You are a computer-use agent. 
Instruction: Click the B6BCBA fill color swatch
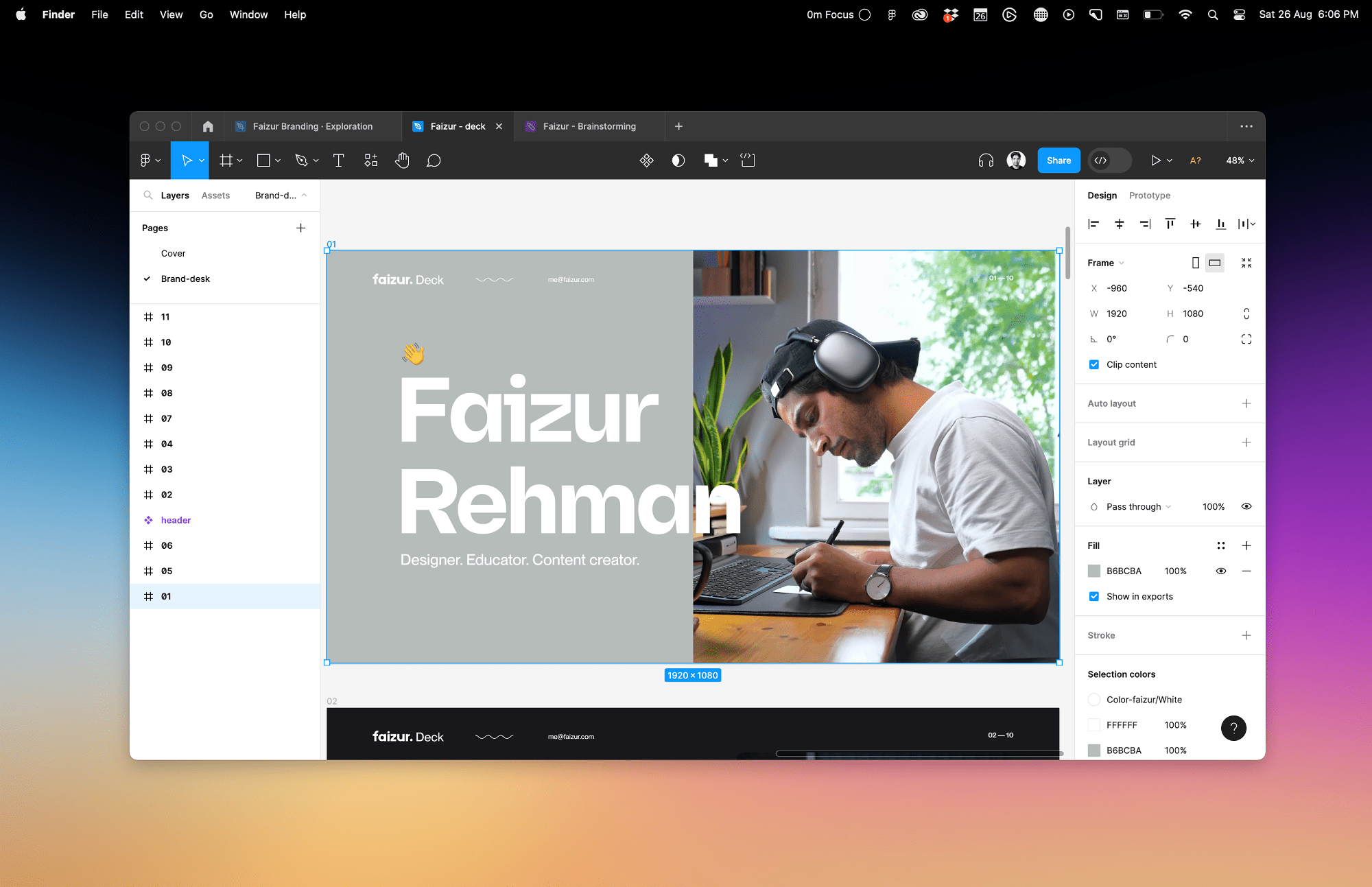(x=1093, y=570)
